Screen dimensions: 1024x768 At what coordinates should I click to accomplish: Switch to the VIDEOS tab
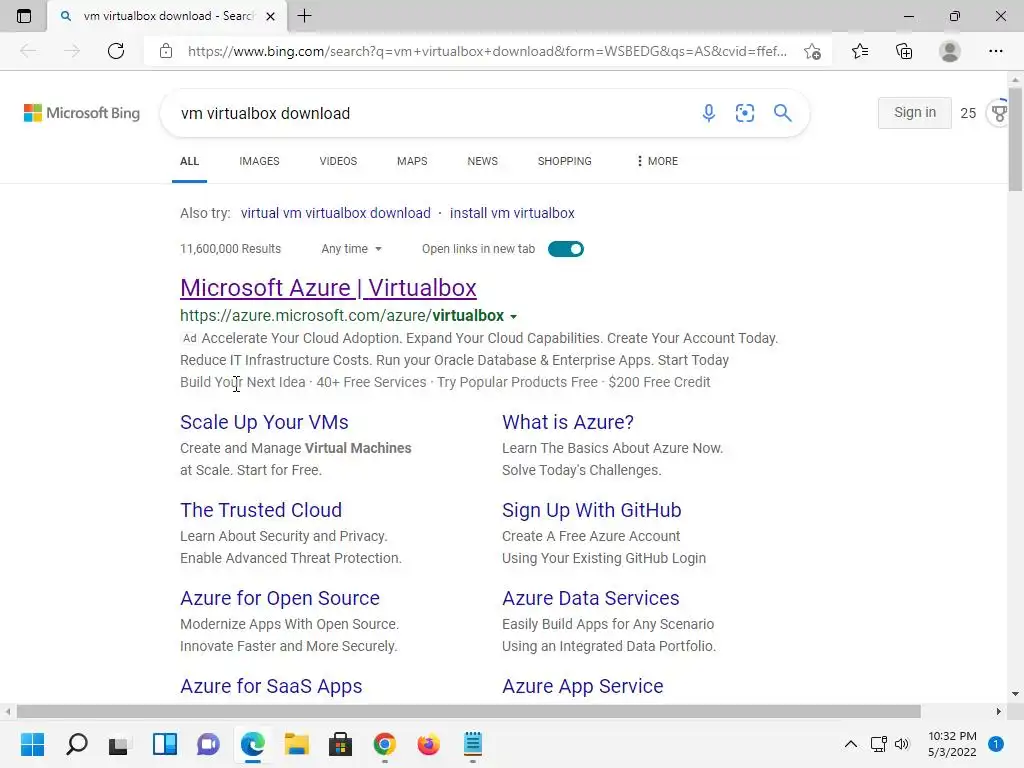pyautogui.click(x=338, y=161)
